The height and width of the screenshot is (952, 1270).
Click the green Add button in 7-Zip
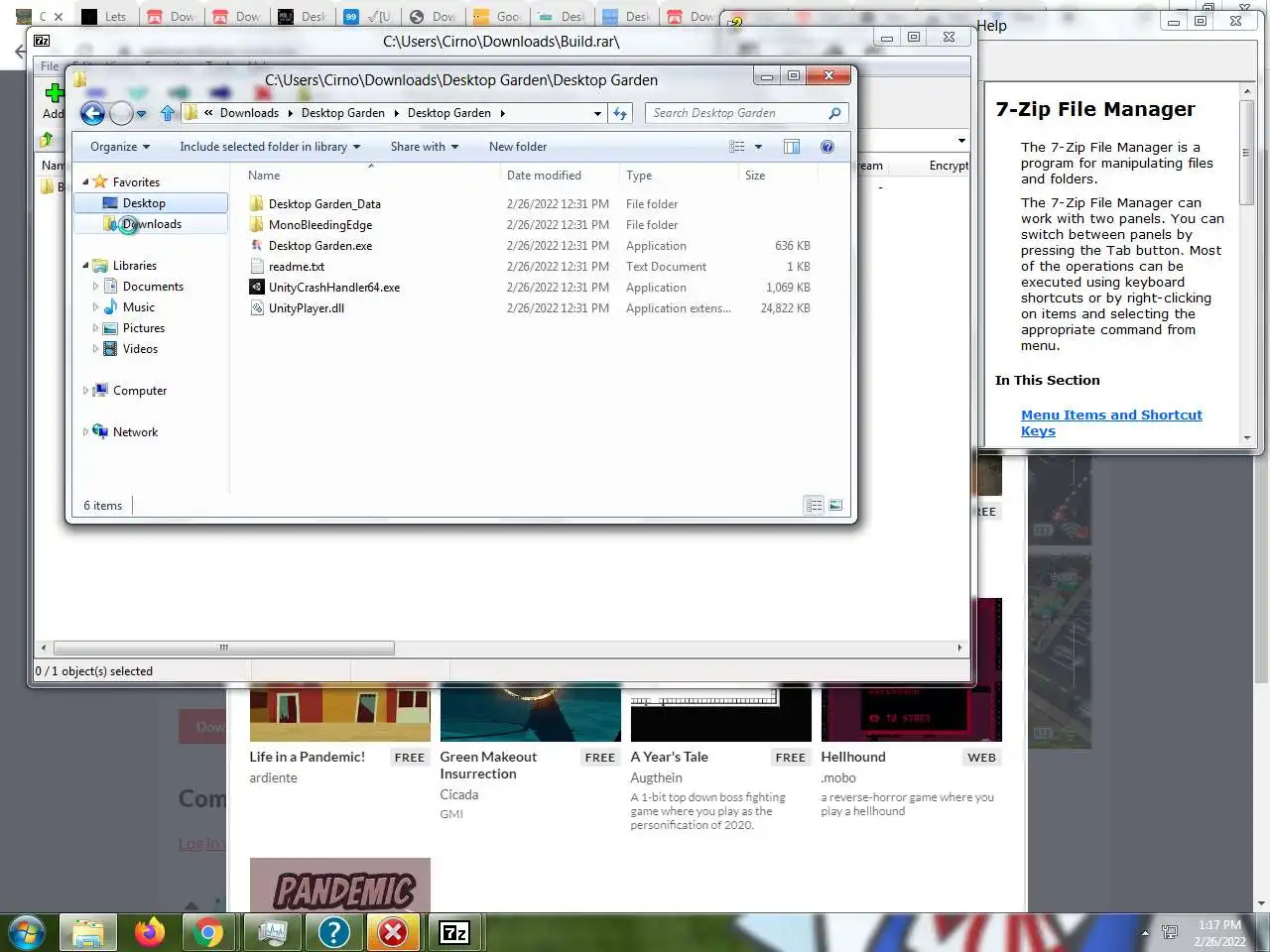[x=54, y=100]
